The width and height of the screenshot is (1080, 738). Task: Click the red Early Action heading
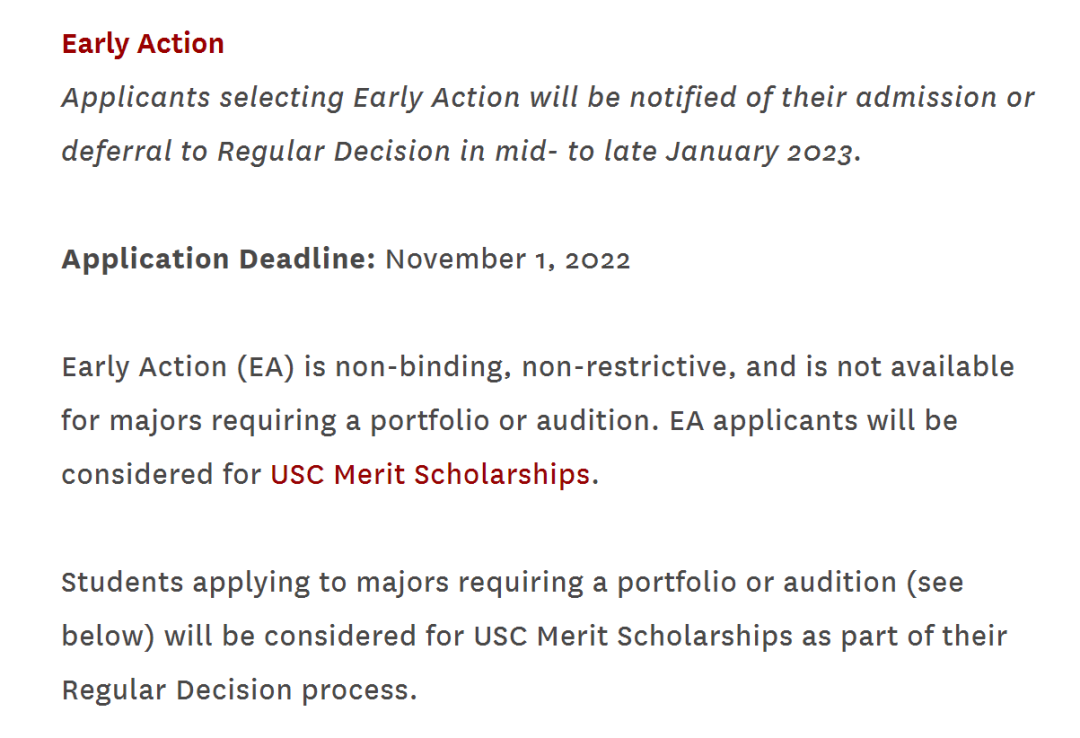143,44
